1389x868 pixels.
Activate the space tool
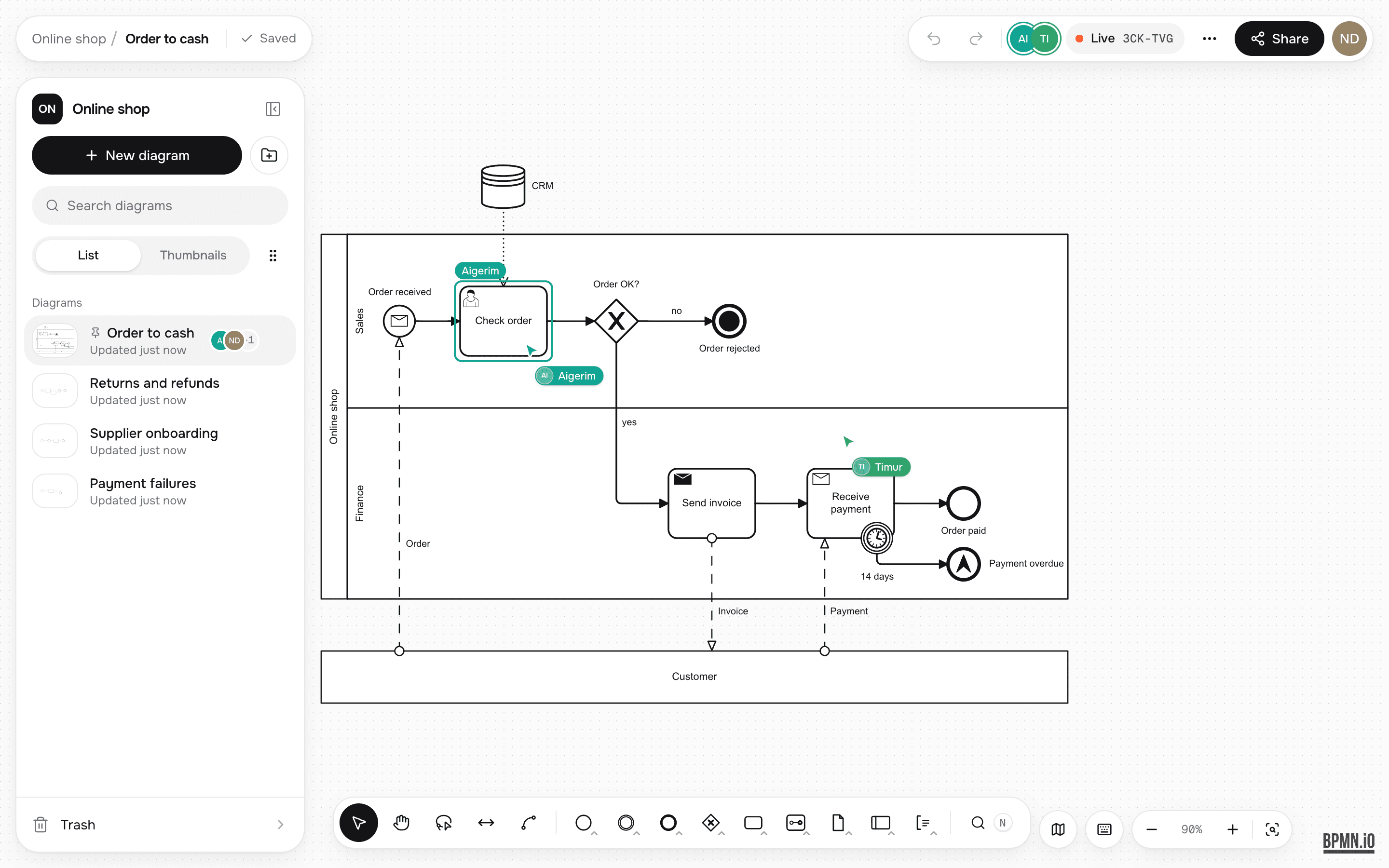pyautogui.click(x=486, y=823)
